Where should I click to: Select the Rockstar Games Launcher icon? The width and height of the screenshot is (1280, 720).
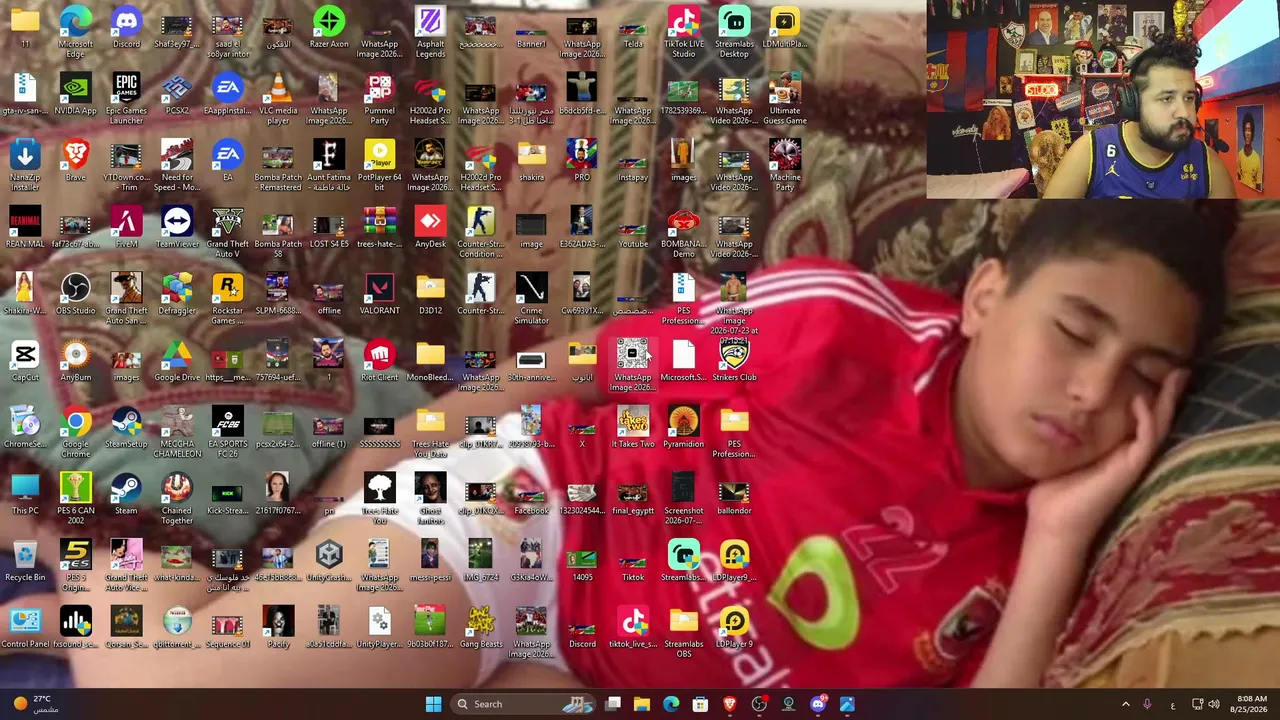pos(227,298)
